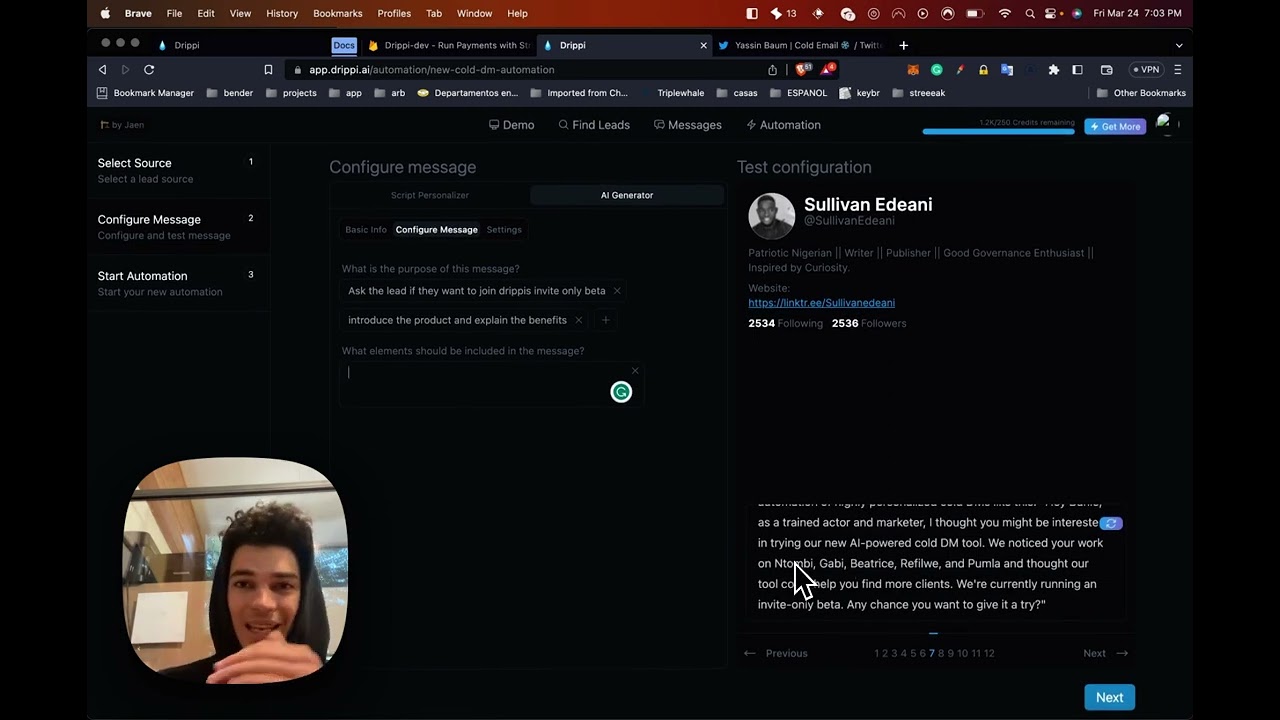1280x720 pixels.
Task: Switch to Drippi-dev Run Payments tab
Action: (x=449, y=45)
